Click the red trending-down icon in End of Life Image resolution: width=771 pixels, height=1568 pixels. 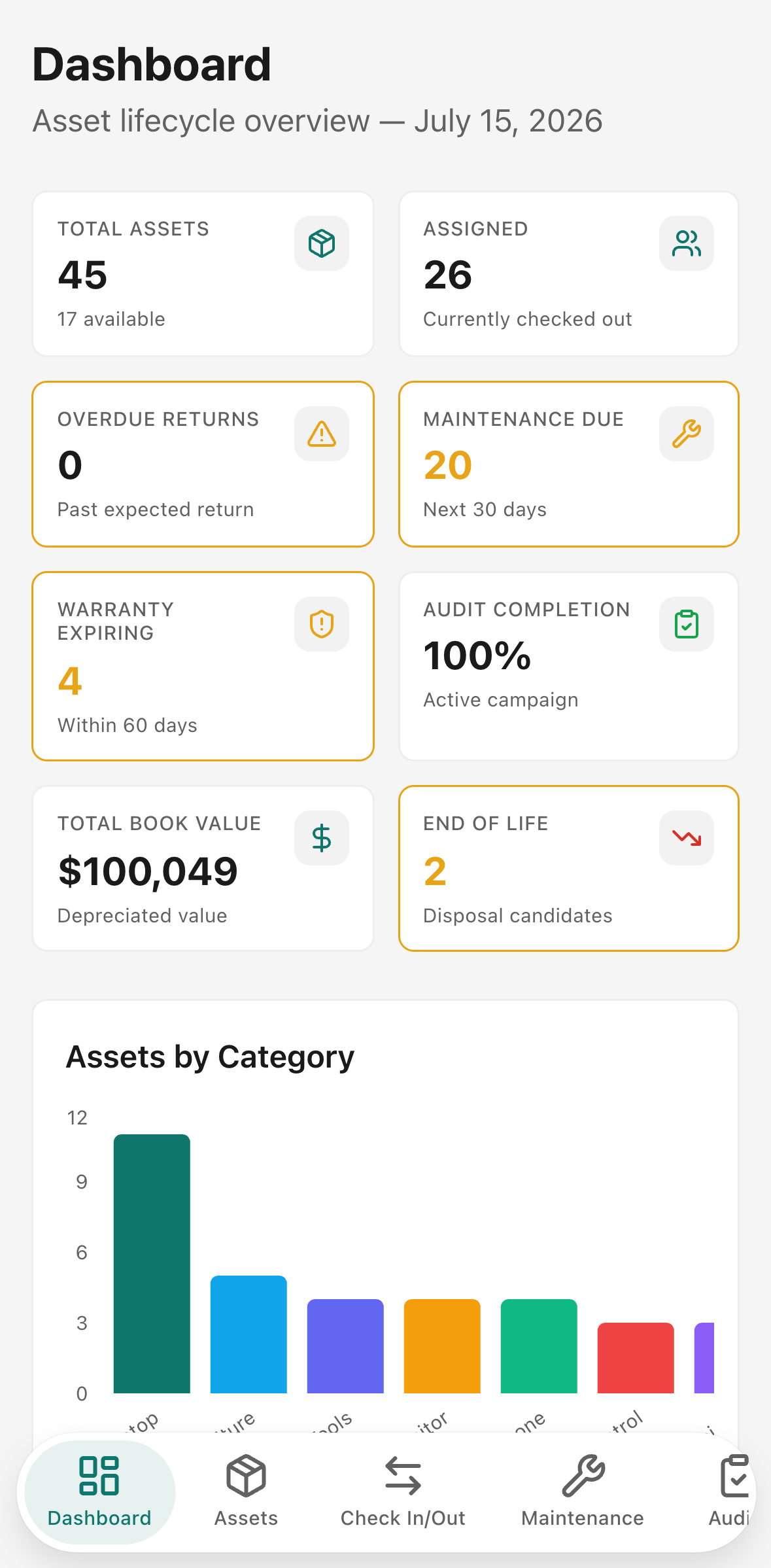click(x=687, y=838)
